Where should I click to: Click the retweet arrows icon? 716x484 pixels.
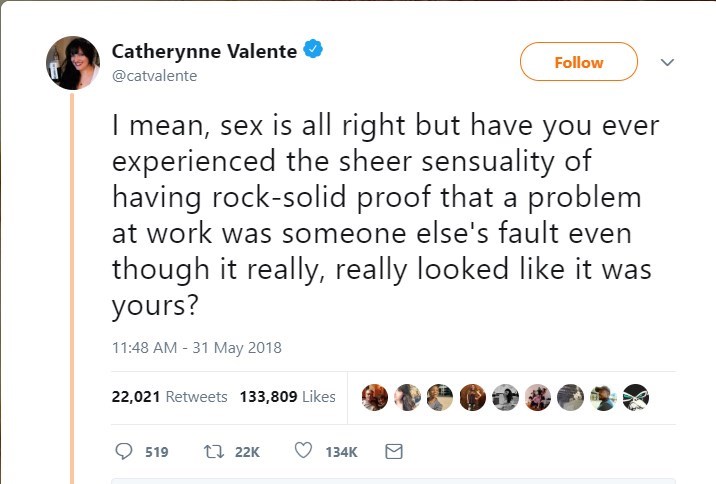click(x=212, y=452)
